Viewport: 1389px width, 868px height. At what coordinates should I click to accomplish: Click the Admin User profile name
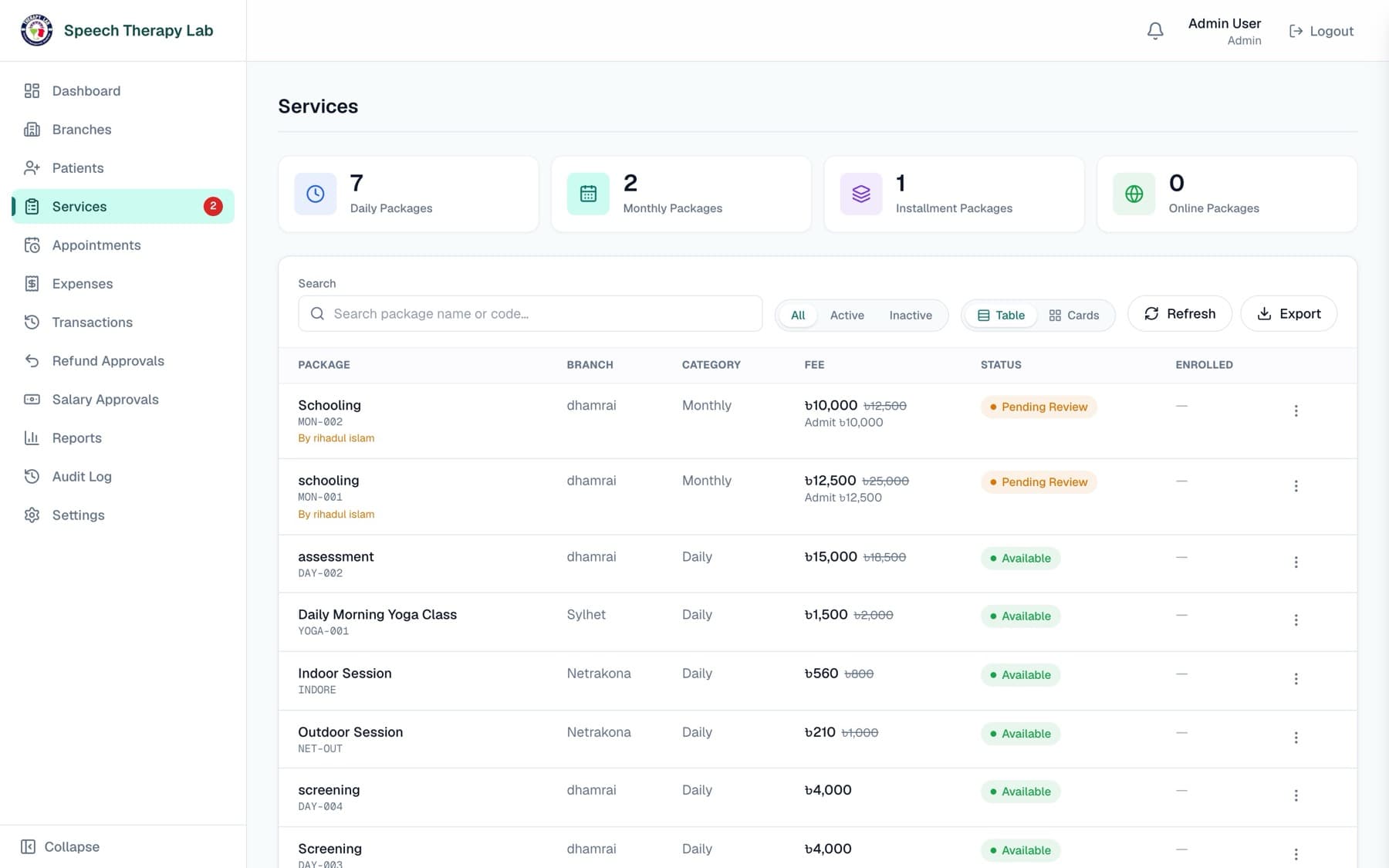point(1225,24)
